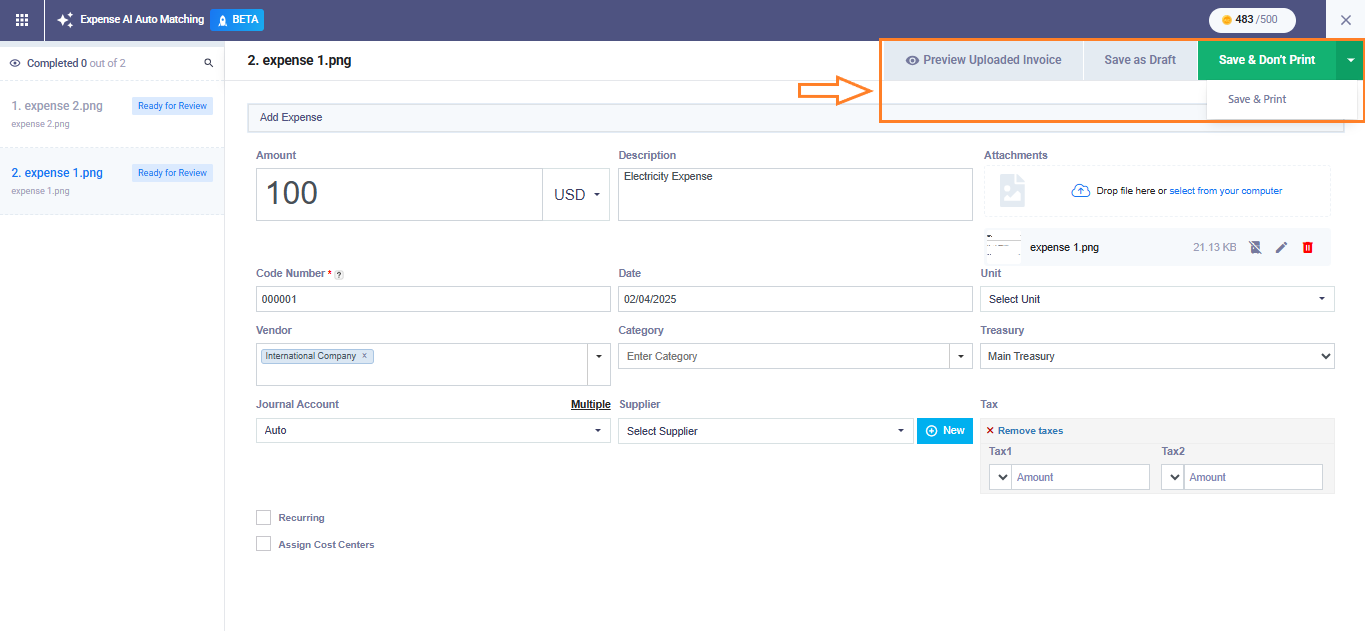Click the search icon in the expense list
Image resolution: width=1365 pixels, height=631 pixels.
[x=209, y=63]
